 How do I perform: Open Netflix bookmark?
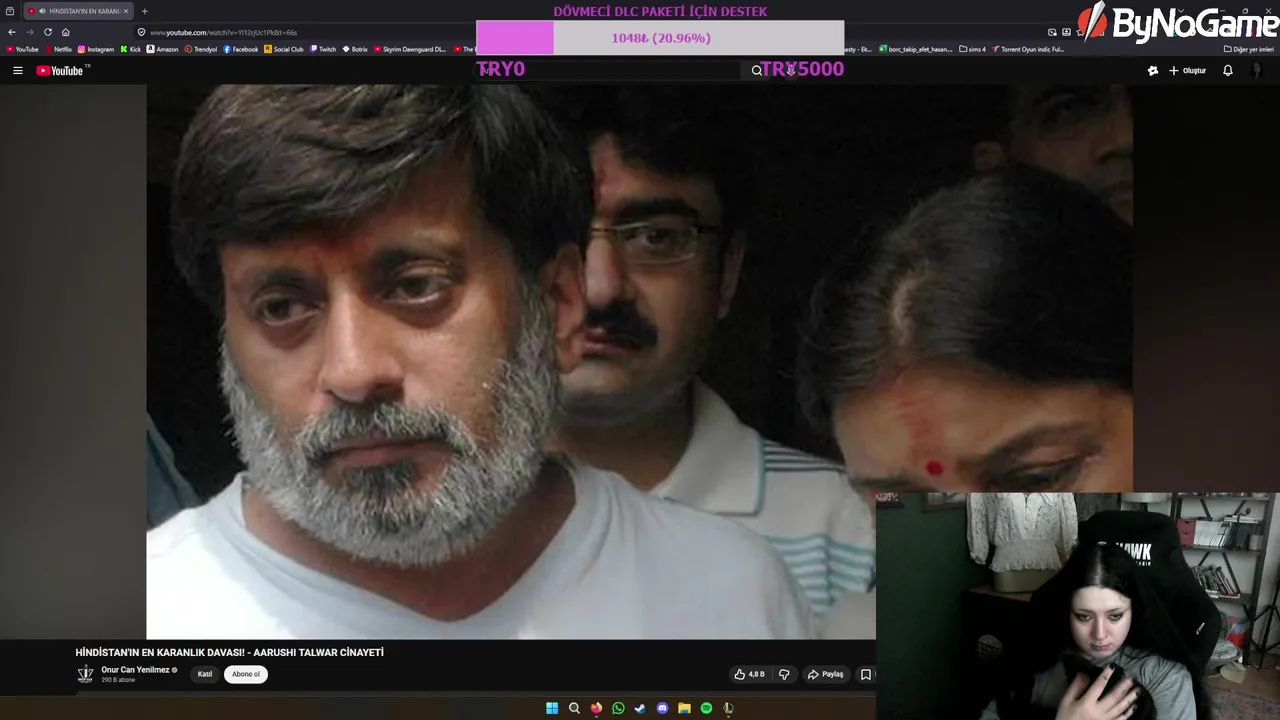point(58,49)
